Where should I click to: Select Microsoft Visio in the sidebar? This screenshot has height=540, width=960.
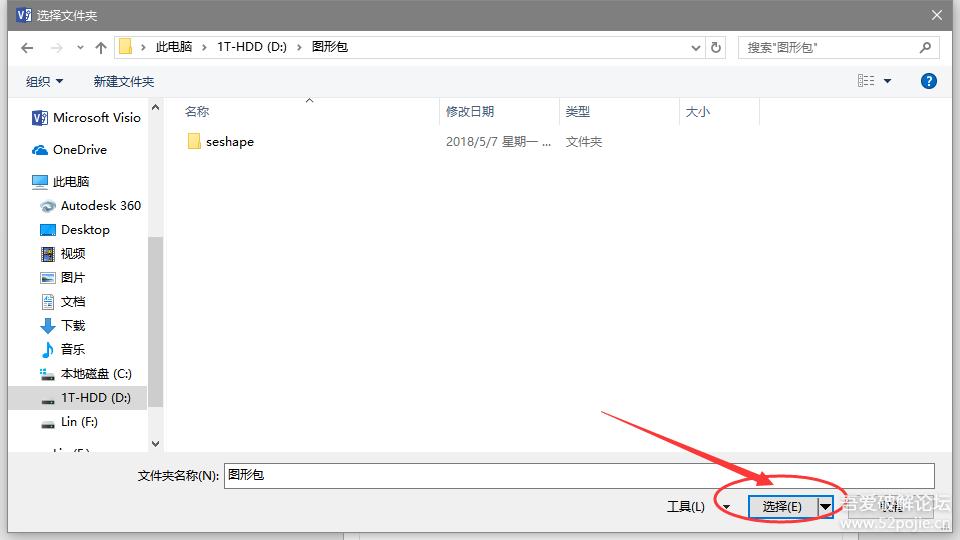tap(96, 117)
